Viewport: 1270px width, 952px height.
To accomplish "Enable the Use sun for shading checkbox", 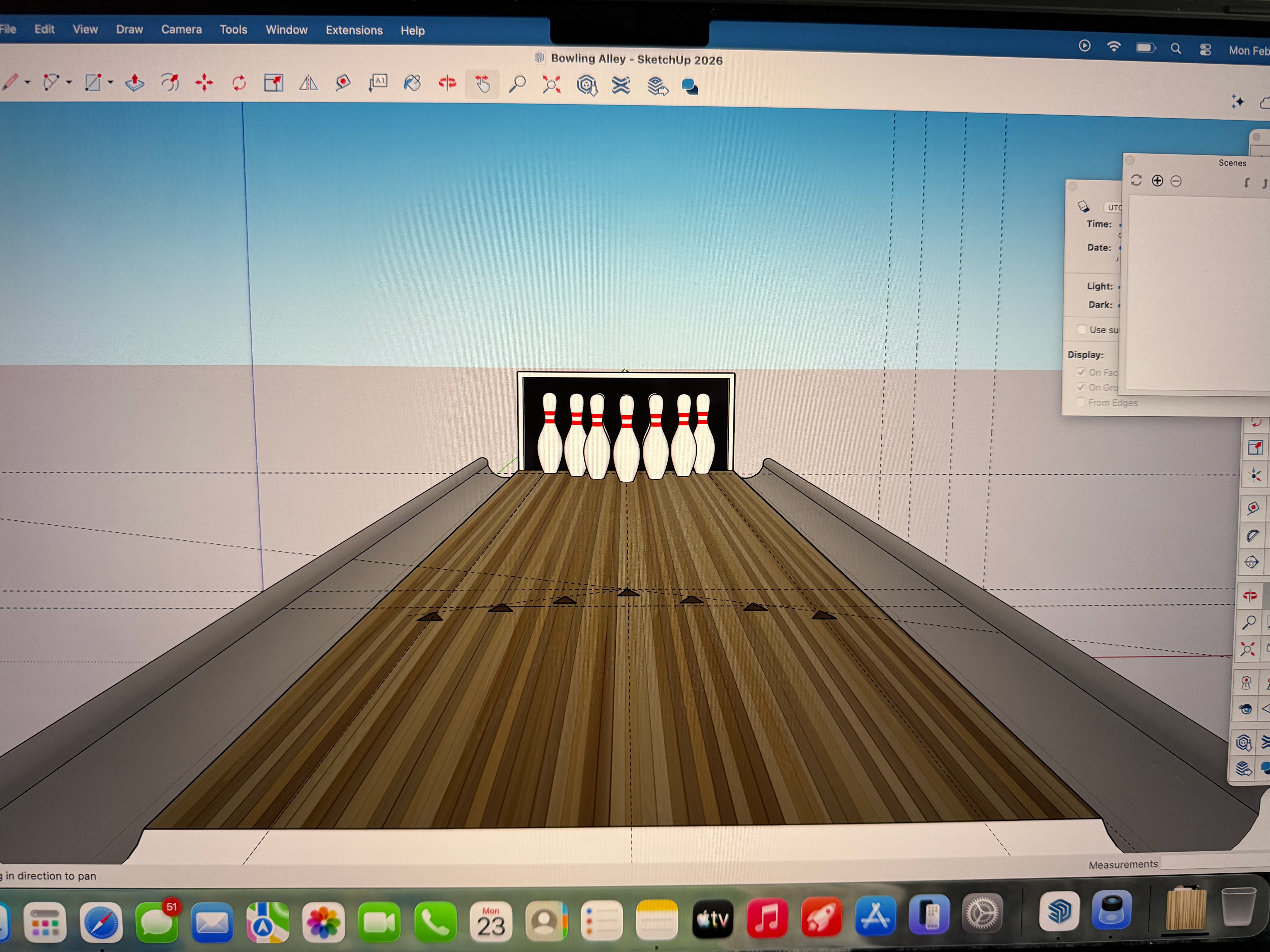I will (x=1082, y=329).
